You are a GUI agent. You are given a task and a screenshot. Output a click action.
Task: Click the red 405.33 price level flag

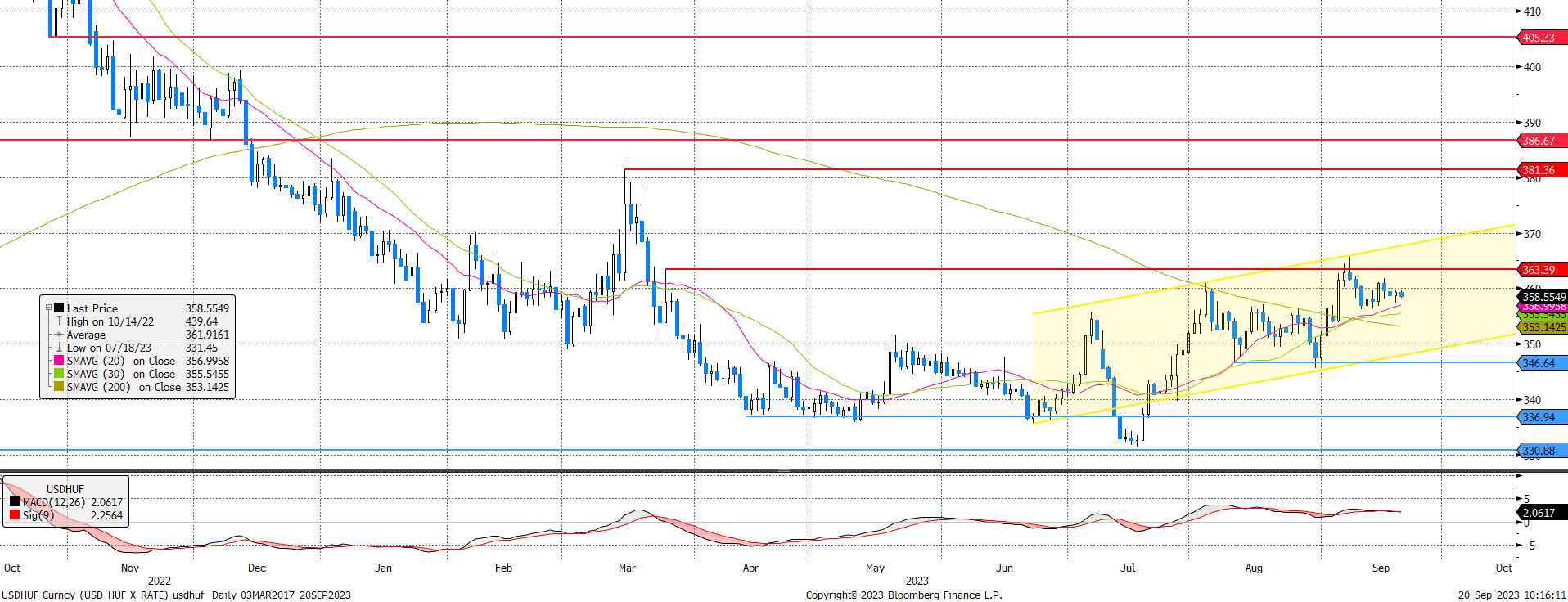1542,38
